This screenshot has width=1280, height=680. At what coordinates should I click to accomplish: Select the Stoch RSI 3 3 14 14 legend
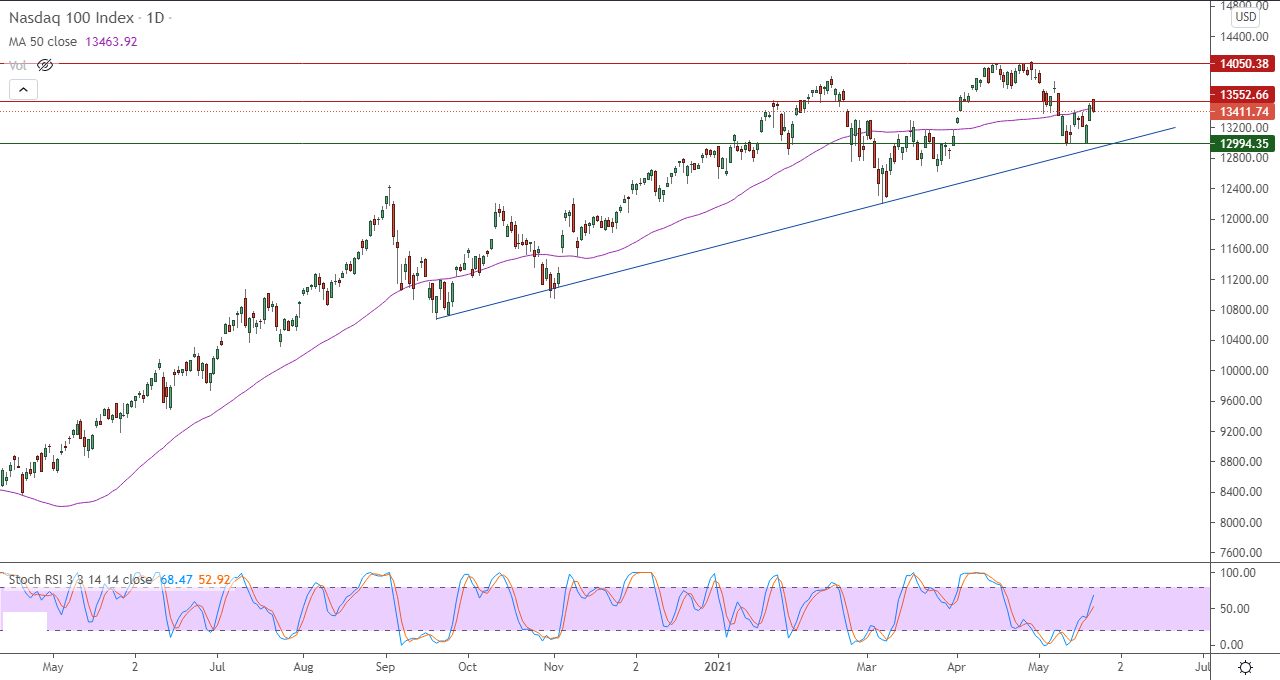coord(80,579)
